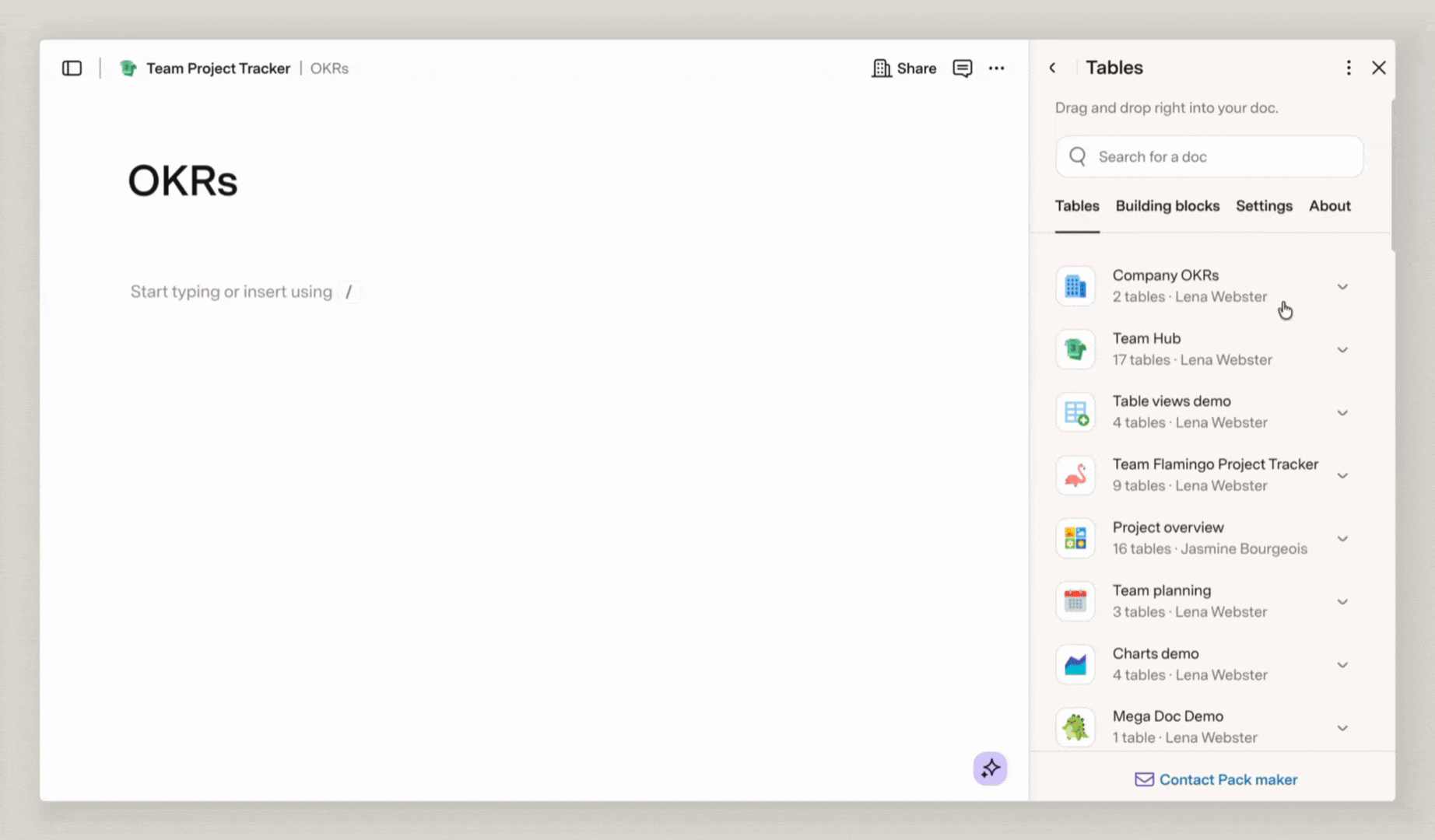Click the Charts demo icon
This screenshot has width=1435, height=840.
(1075, 664)
